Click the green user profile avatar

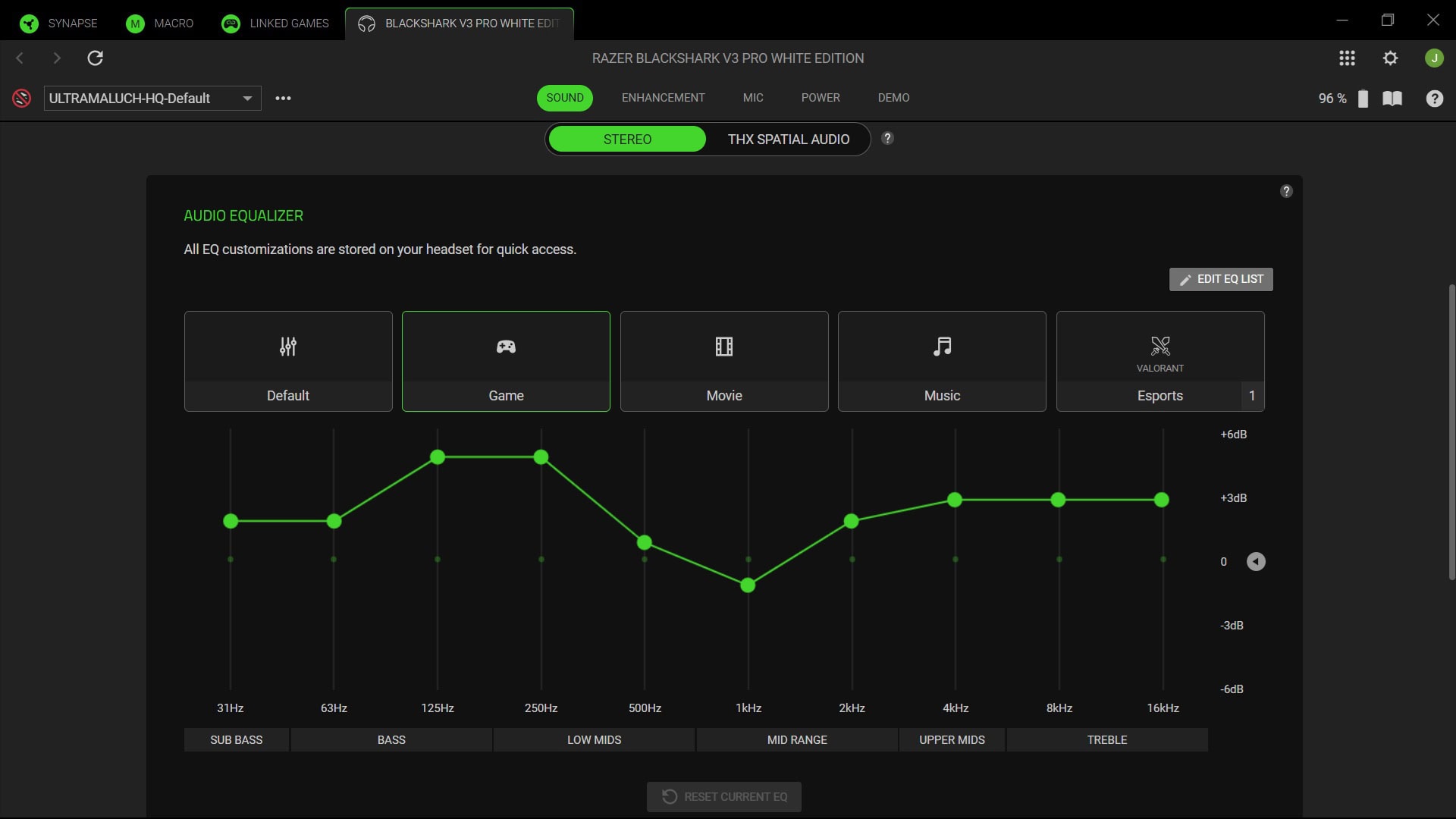[x=1433, y=58]
